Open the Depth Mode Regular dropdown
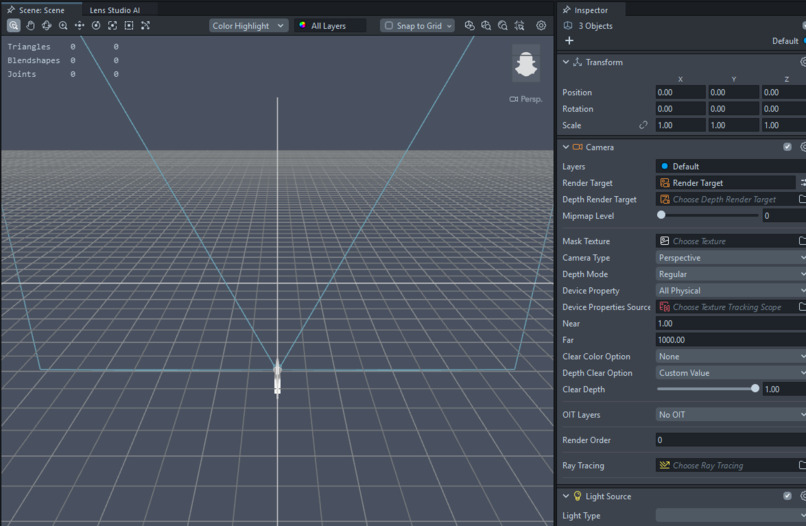This screenshot has height=526, width=806. (x=730, y=274)
